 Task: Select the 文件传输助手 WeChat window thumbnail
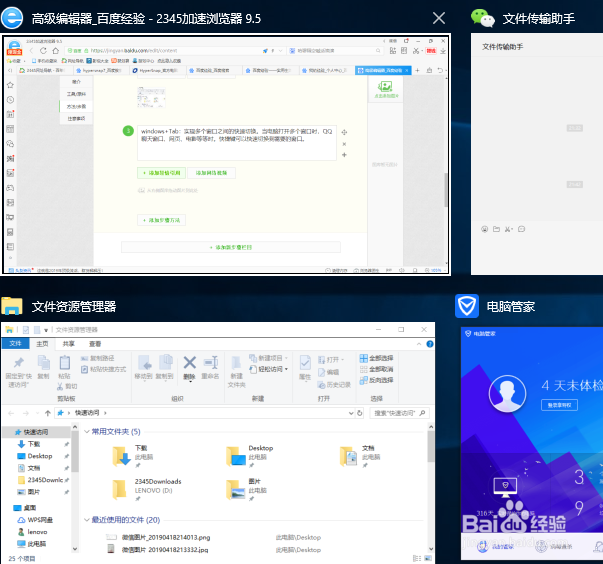tap(537, 154)
